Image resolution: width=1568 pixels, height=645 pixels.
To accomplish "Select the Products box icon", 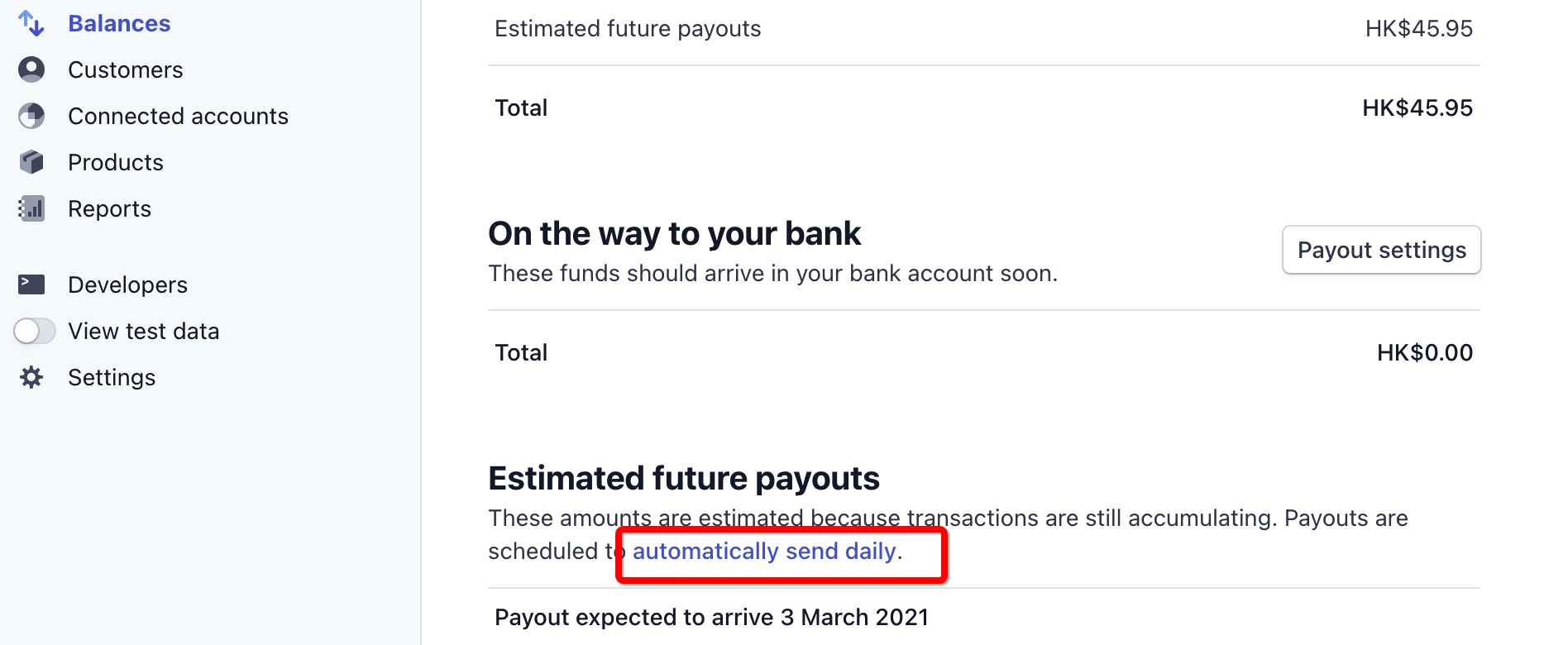I will pyautogui.click(x=31, y=162).
